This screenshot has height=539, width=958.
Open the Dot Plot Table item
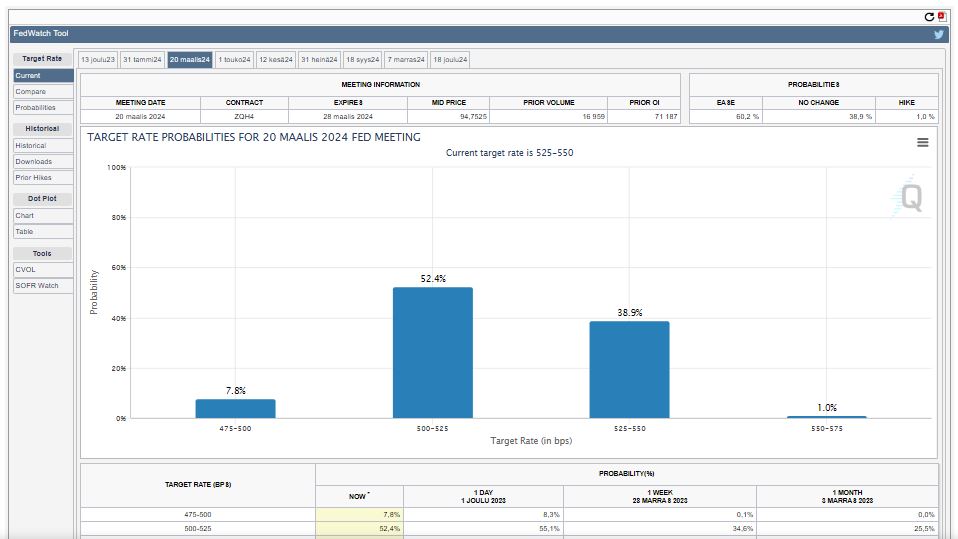pos(43,232)
